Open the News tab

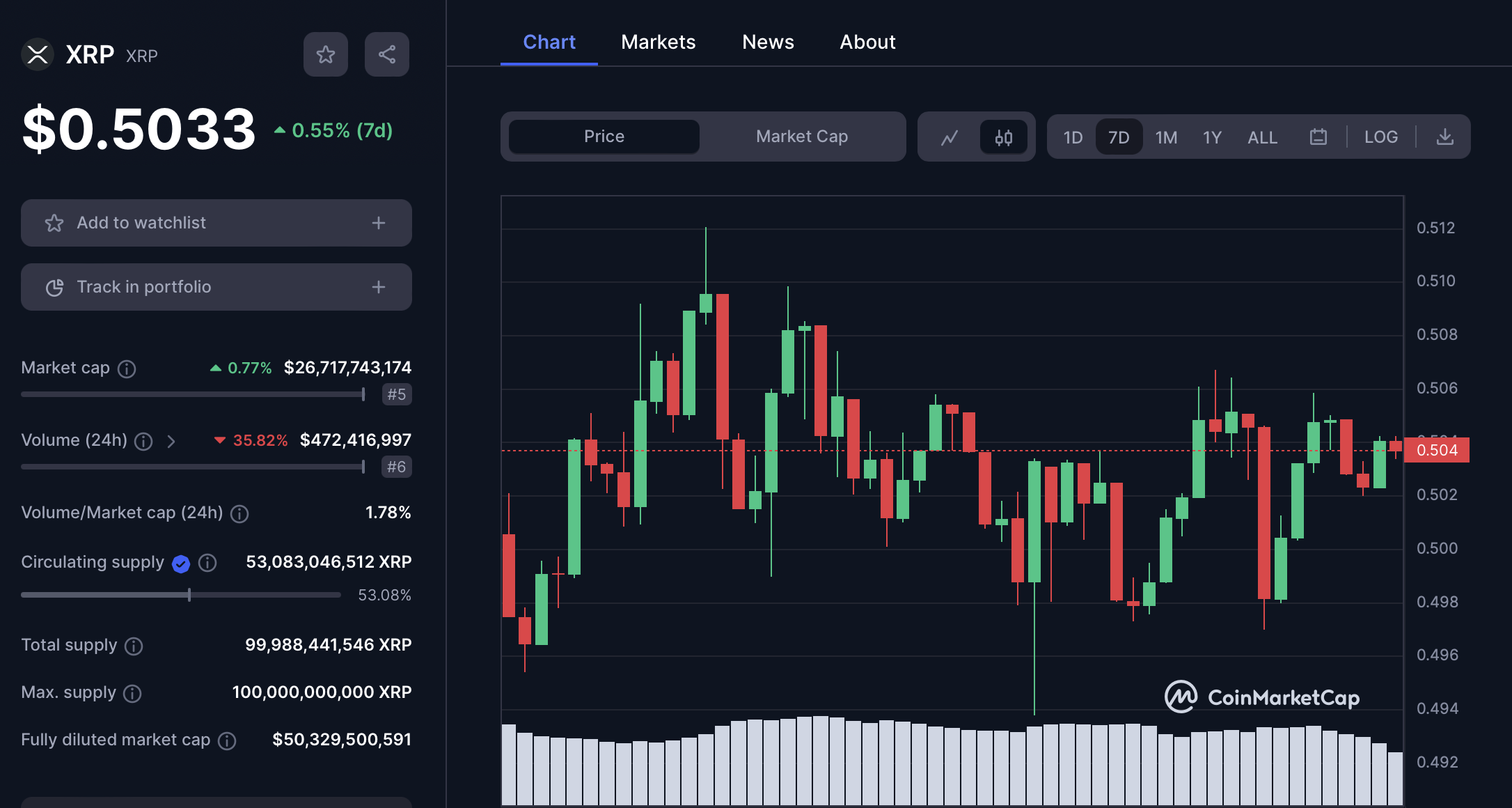pos(767,42)
